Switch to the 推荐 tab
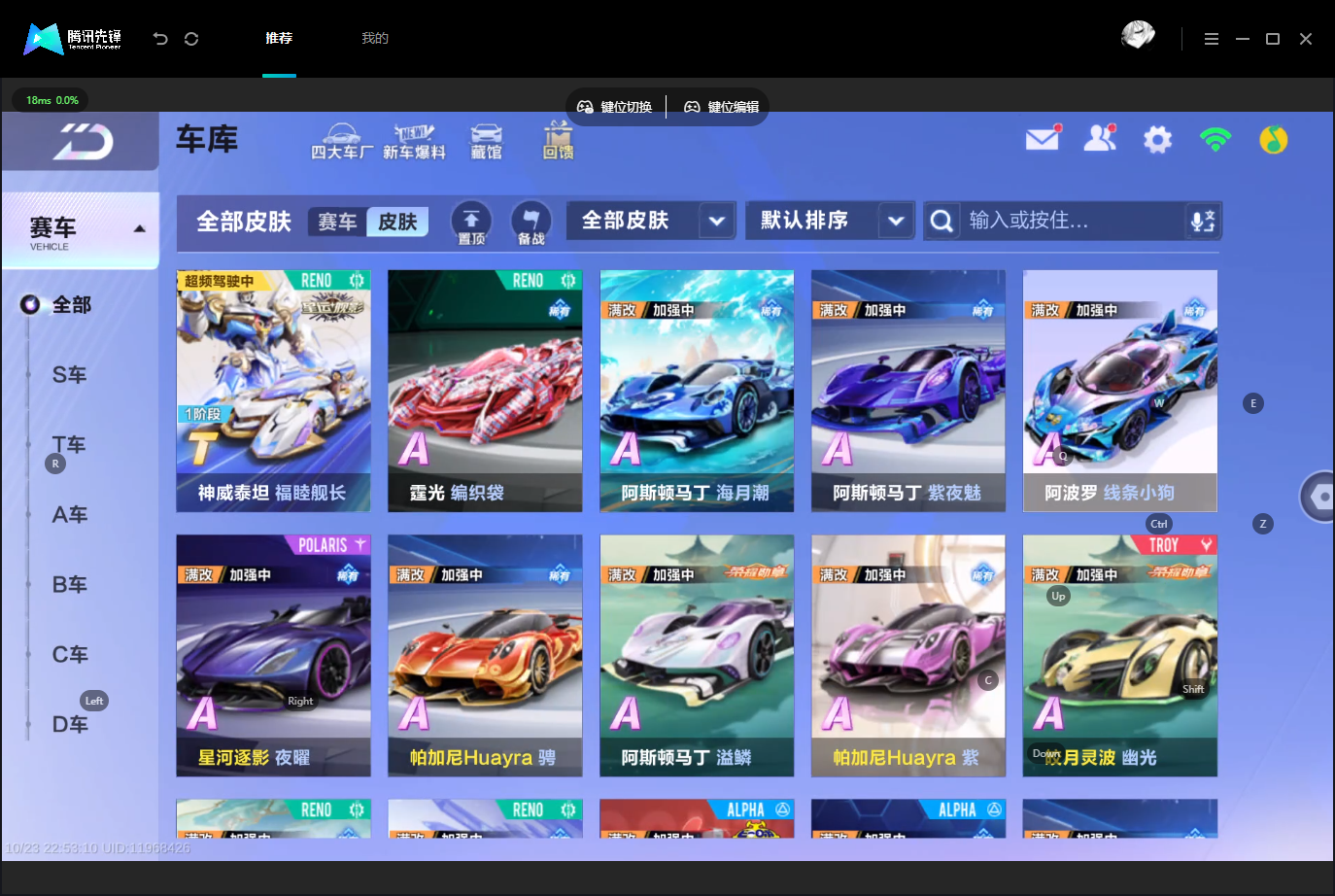 [279, 39]
